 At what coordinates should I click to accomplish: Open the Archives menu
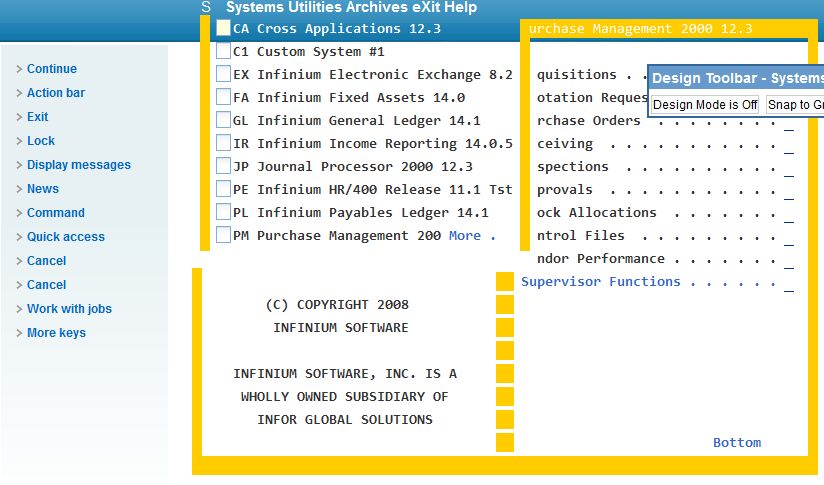click(x=375, y=7)
